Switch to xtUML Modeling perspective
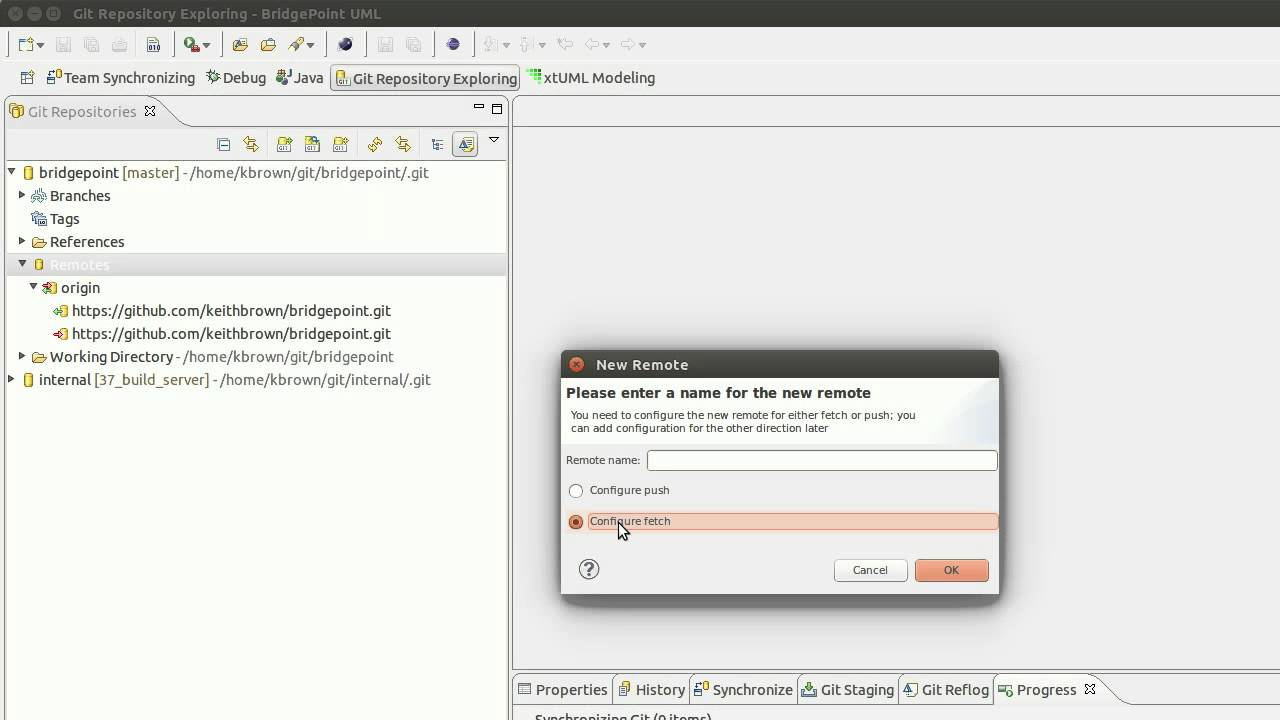Image resolution: width=1280 pixels, height=720 pixels. coord(591,78)
